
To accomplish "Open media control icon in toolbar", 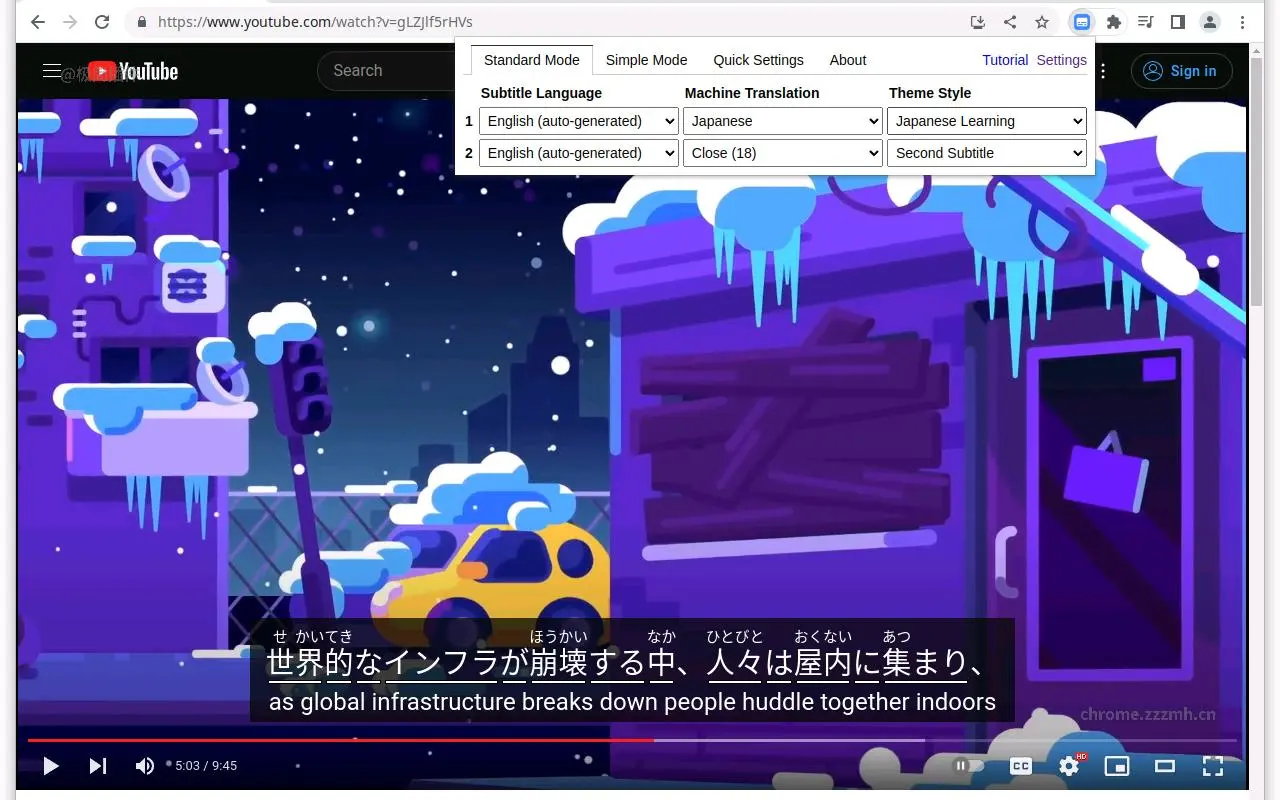I will (x=1146, y=22).
